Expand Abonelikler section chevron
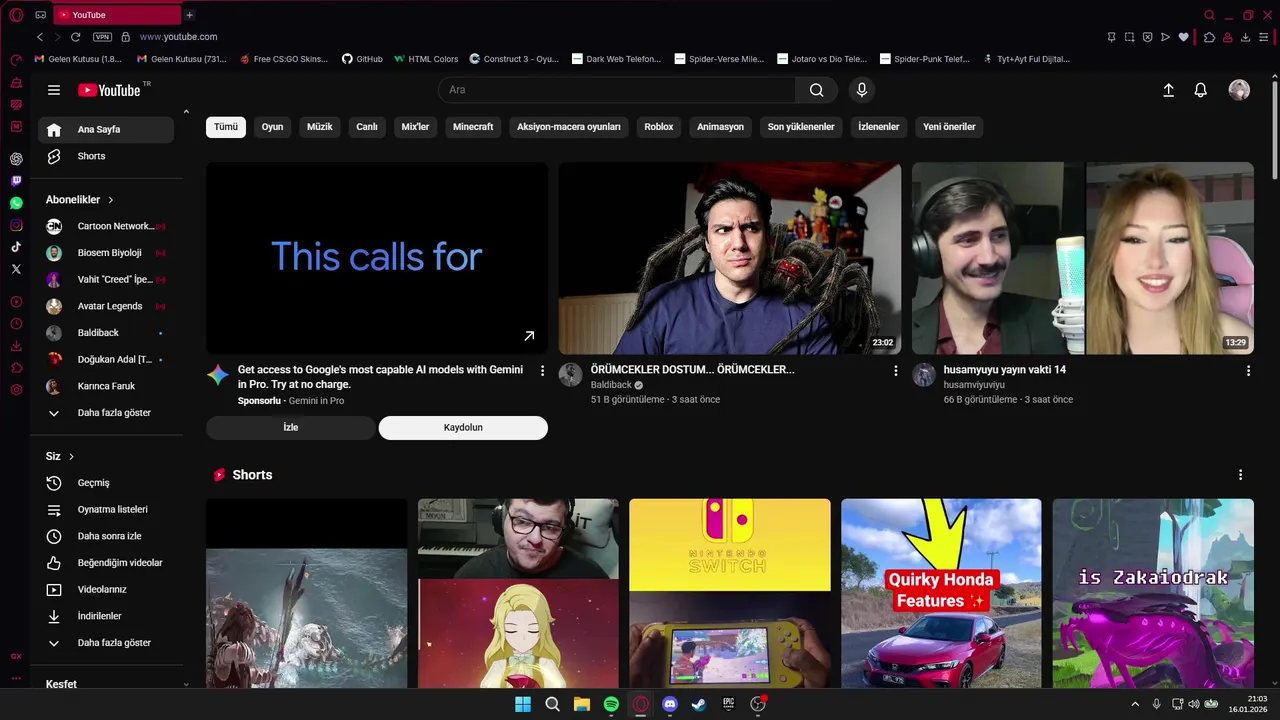 111,200
